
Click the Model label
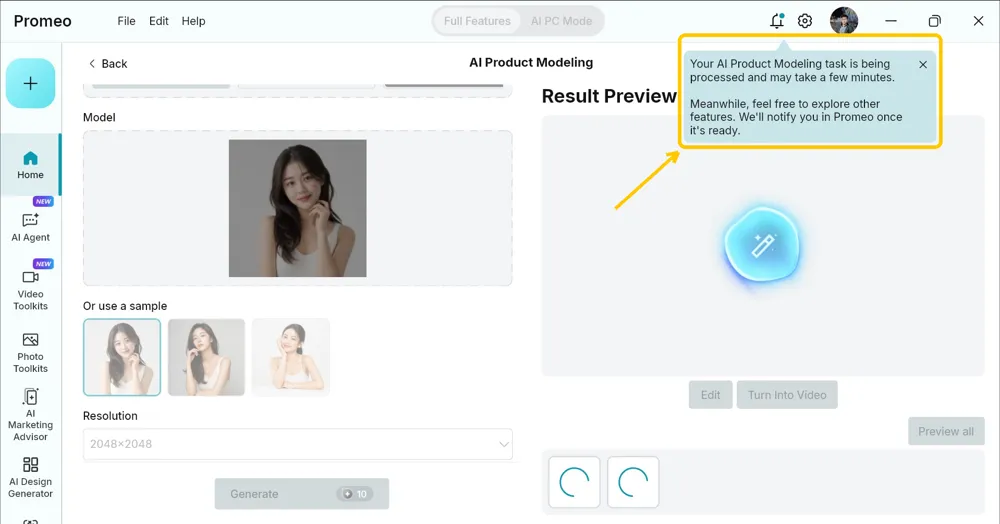[x=99, y=117]
